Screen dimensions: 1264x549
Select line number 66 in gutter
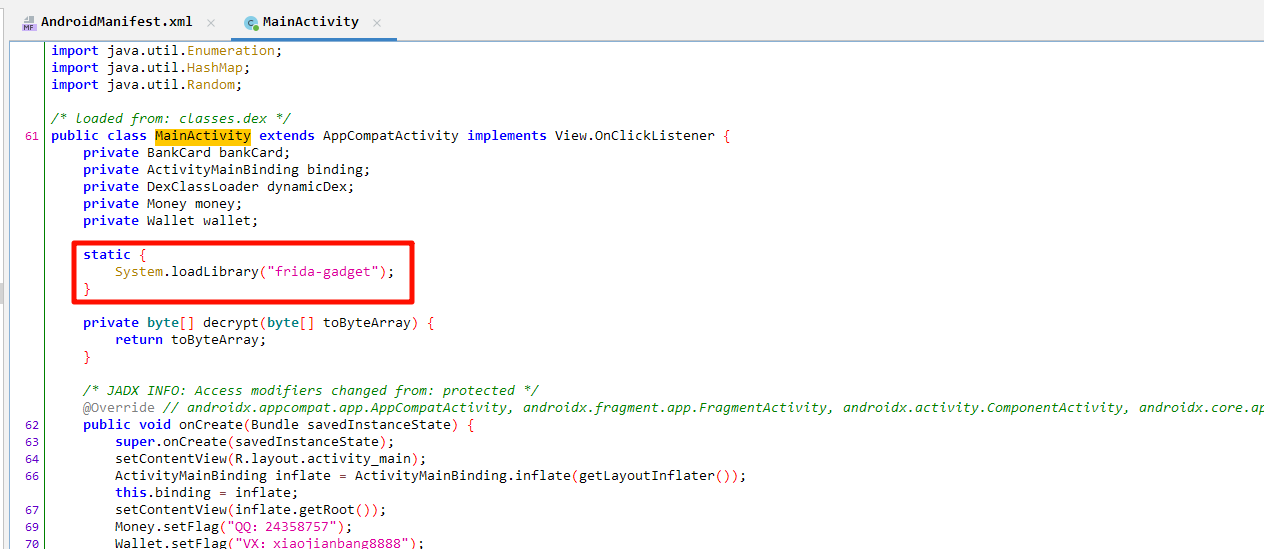[x=31, y=476]
